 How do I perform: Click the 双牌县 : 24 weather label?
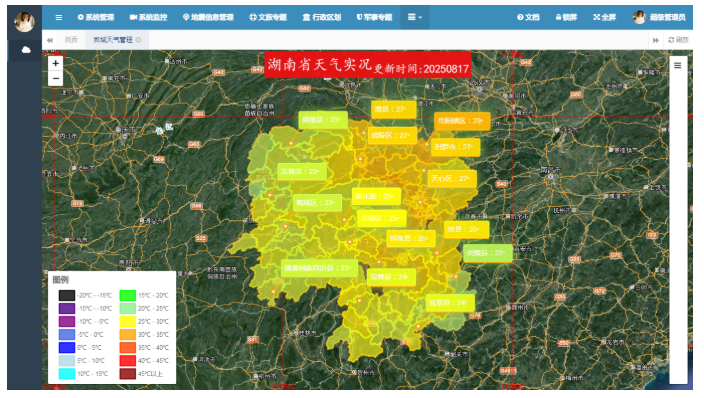coord(391,277)
